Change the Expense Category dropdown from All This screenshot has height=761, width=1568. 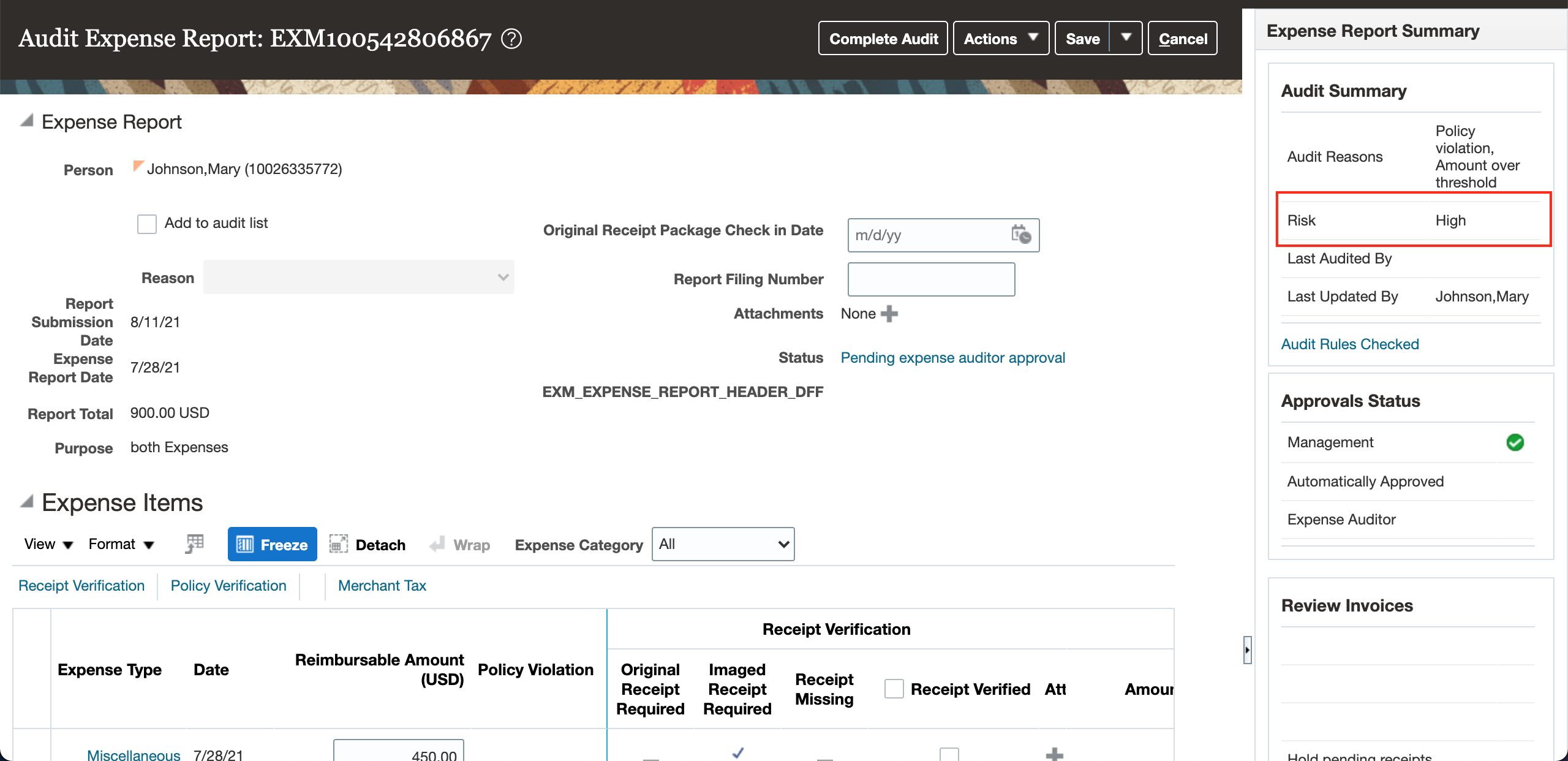pos(722,544)
